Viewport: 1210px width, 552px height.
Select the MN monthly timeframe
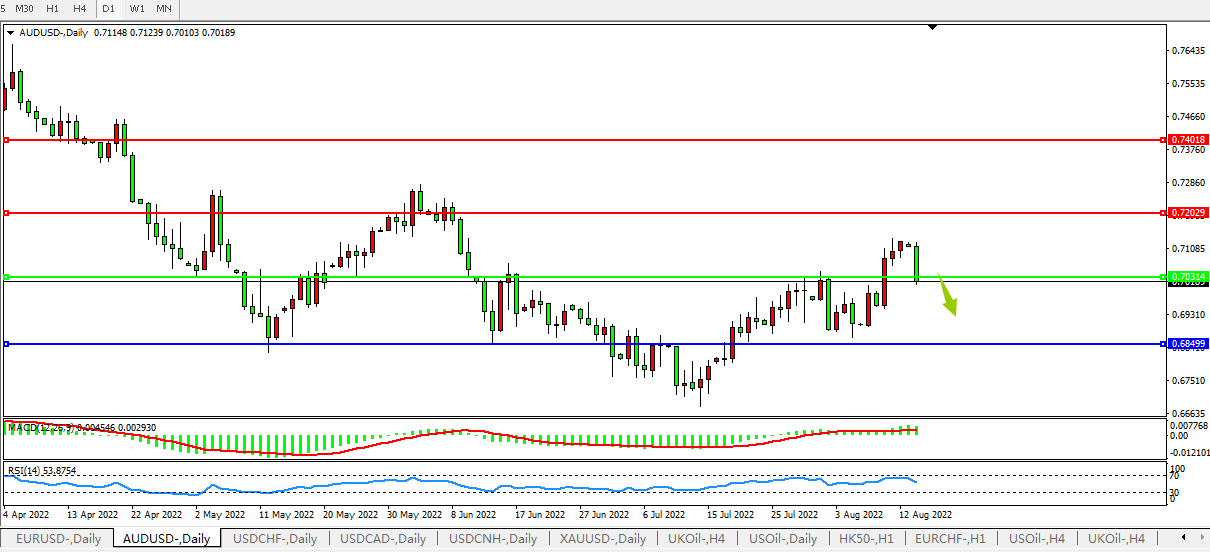pos(164,9)
